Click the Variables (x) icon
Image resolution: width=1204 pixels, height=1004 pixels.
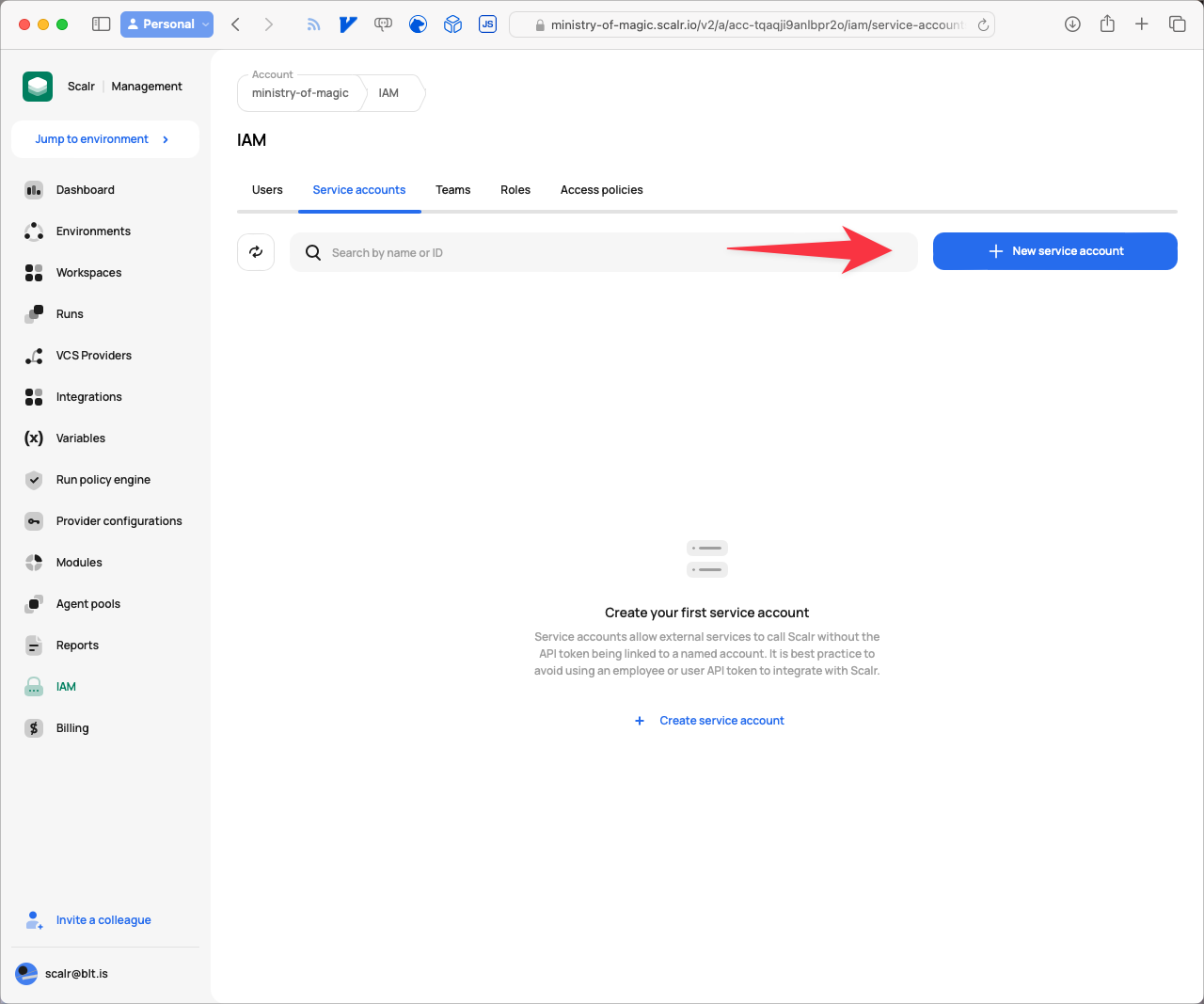coord(34,438)
